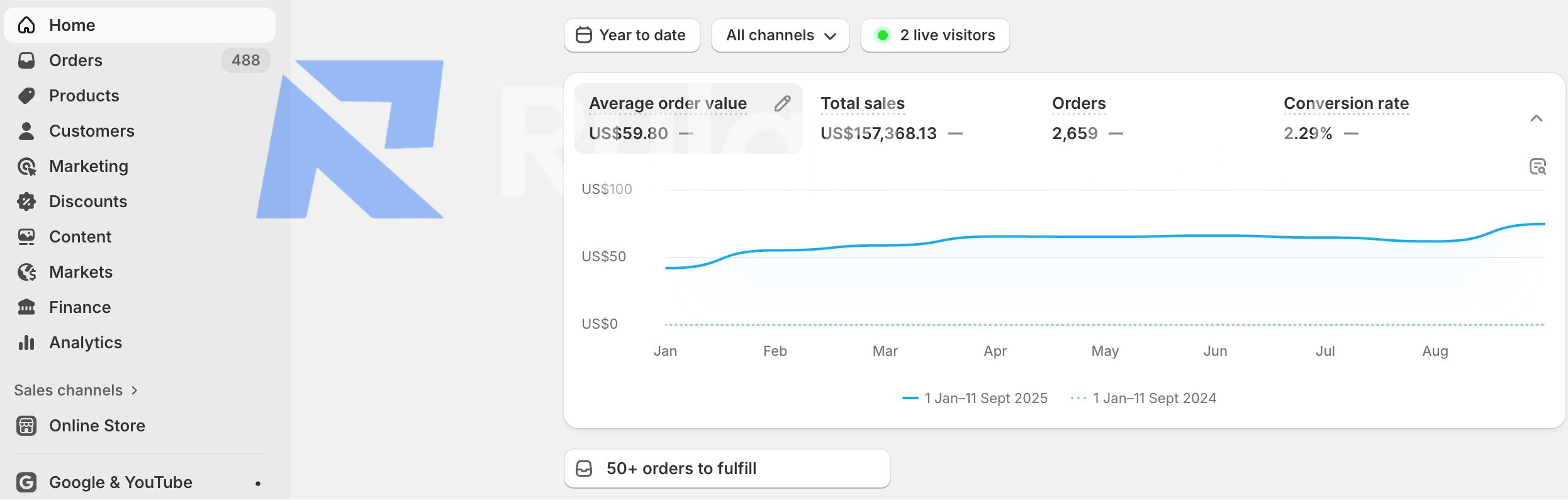Go to Markets in sidebar

coord(81,272)
